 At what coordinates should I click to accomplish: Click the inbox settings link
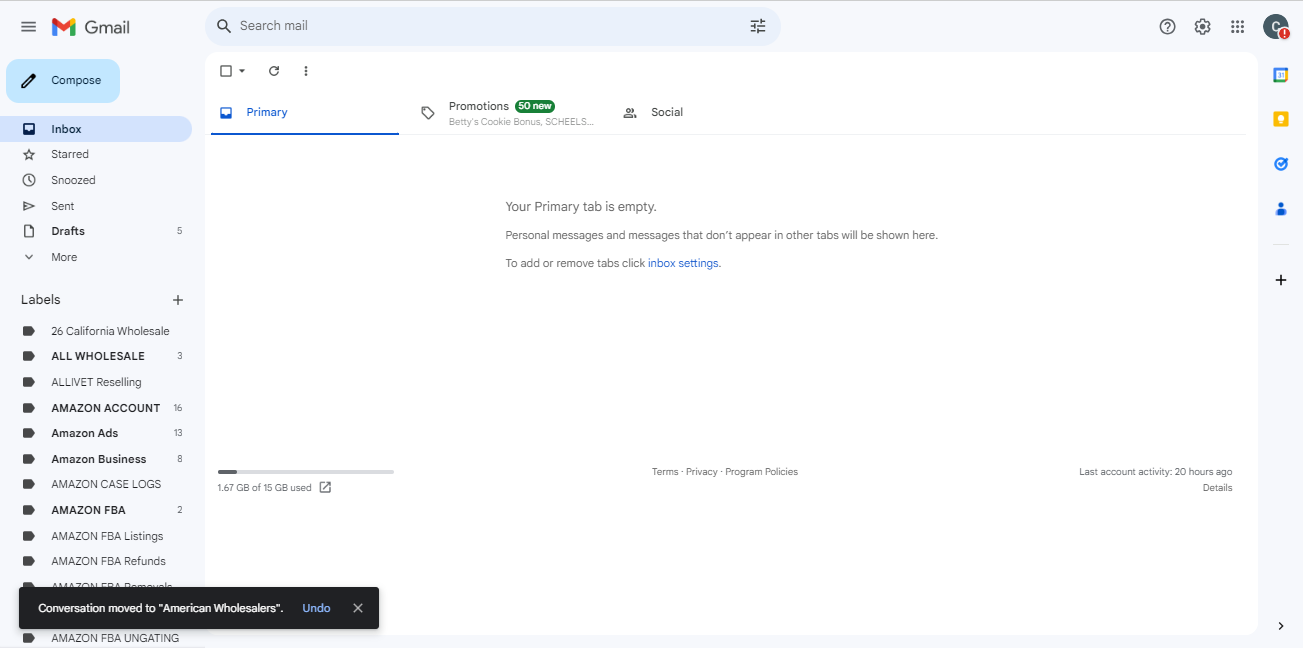684,263
